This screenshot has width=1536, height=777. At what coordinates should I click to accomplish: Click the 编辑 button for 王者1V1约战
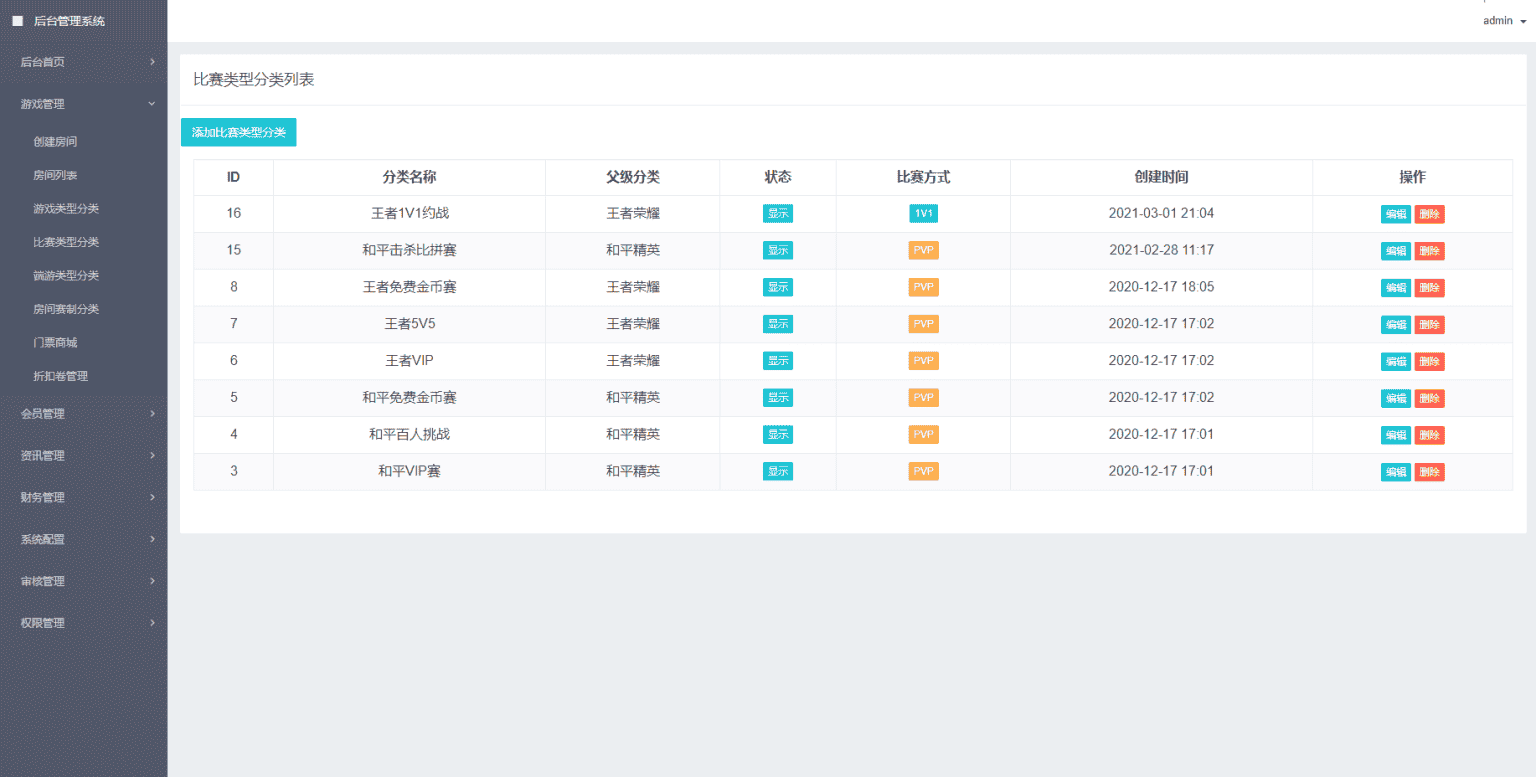[1395, 214]
